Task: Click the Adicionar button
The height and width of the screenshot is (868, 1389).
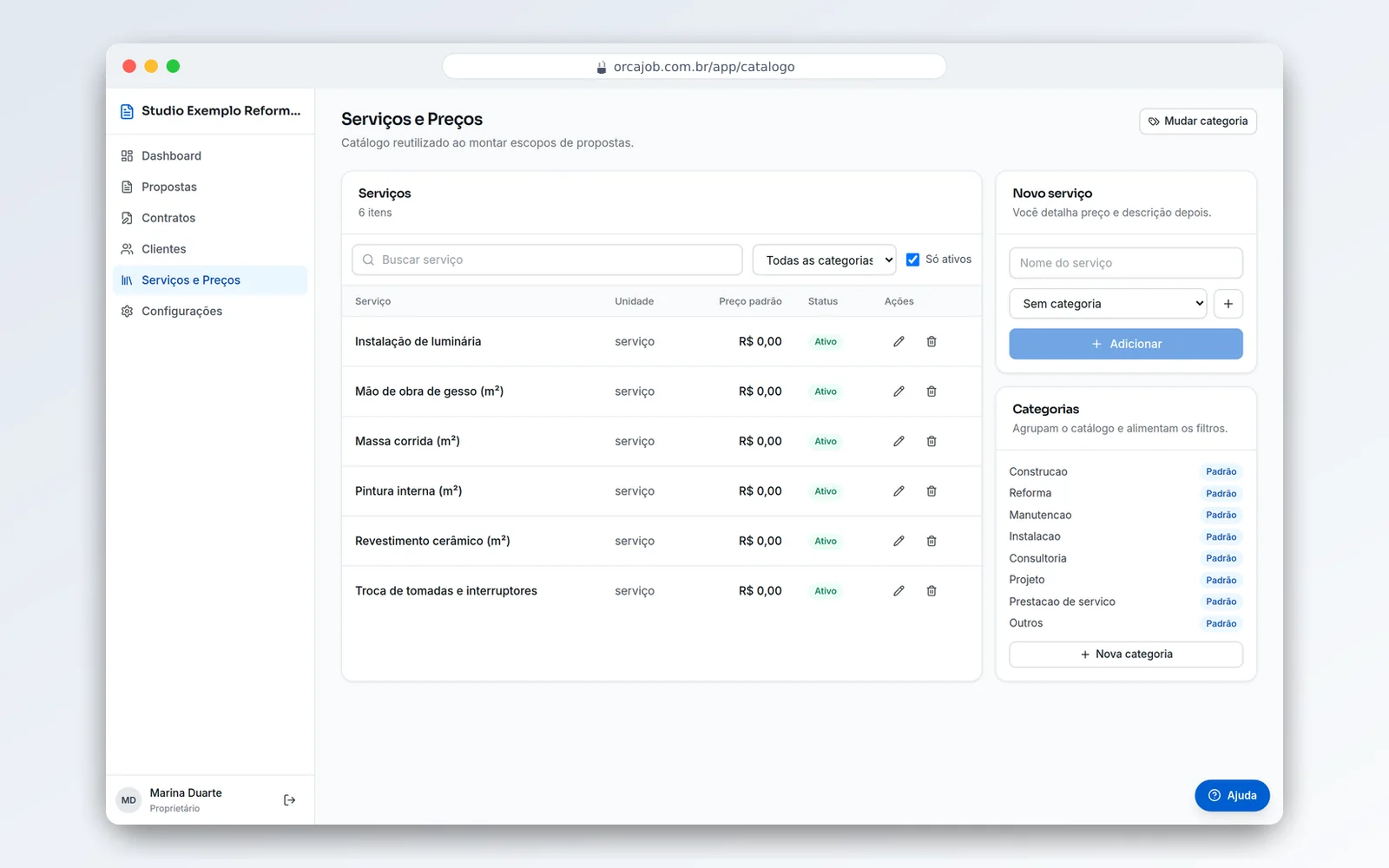Action: [x=1126, y=344]
